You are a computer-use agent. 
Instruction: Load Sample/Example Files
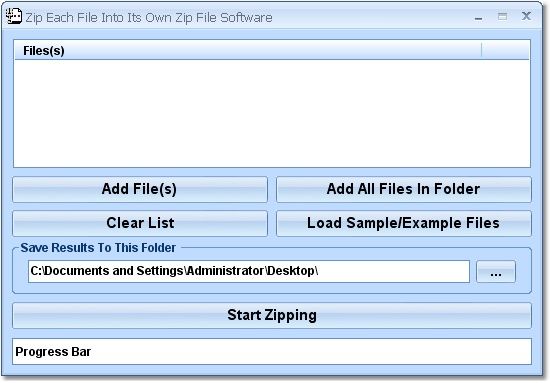[404, 223]
